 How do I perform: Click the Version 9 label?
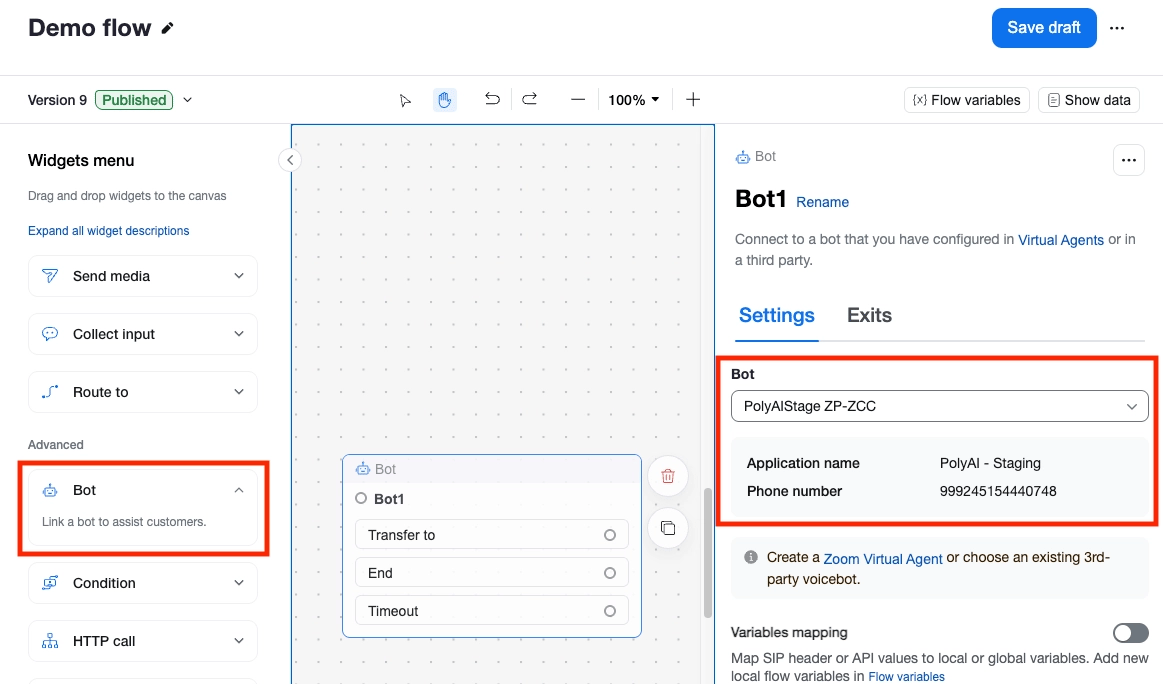57,100
